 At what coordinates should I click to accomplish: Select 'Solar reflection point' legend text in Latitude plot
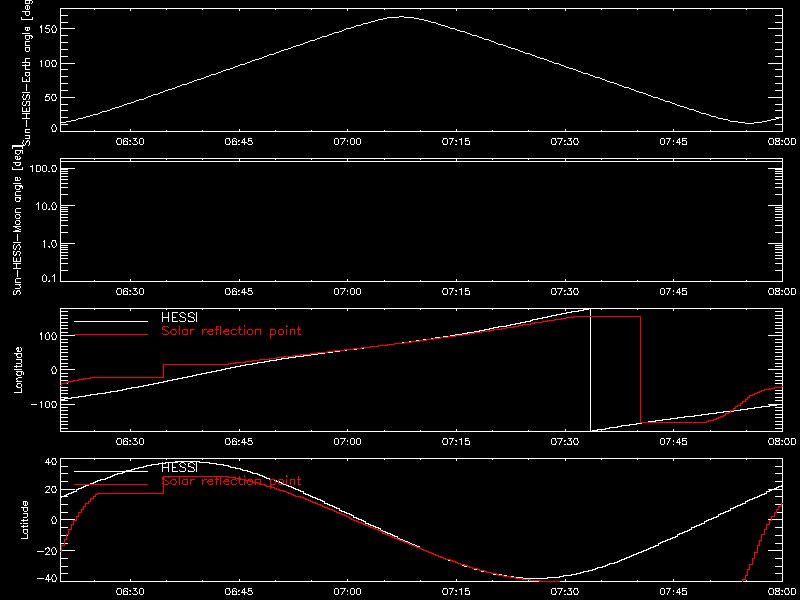[231, 481]
